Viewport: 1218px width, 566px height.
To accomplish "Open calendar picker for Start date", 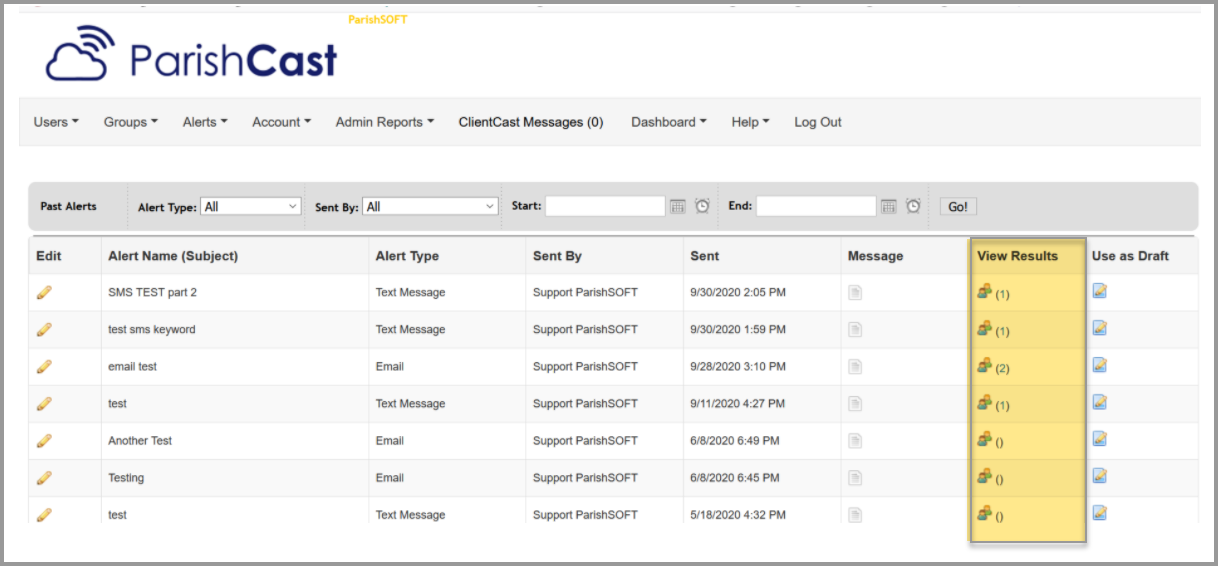I will click(677, 206).
